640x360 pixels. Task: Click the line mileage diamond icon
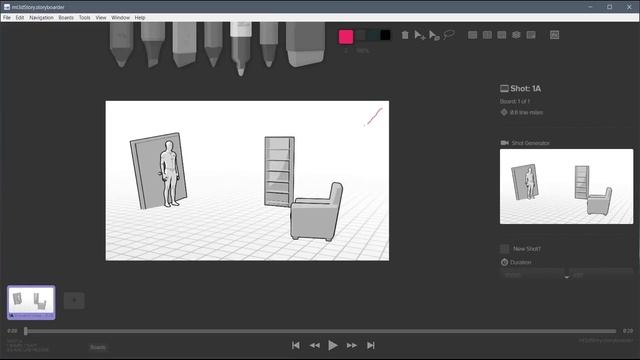tap(504, 112)
